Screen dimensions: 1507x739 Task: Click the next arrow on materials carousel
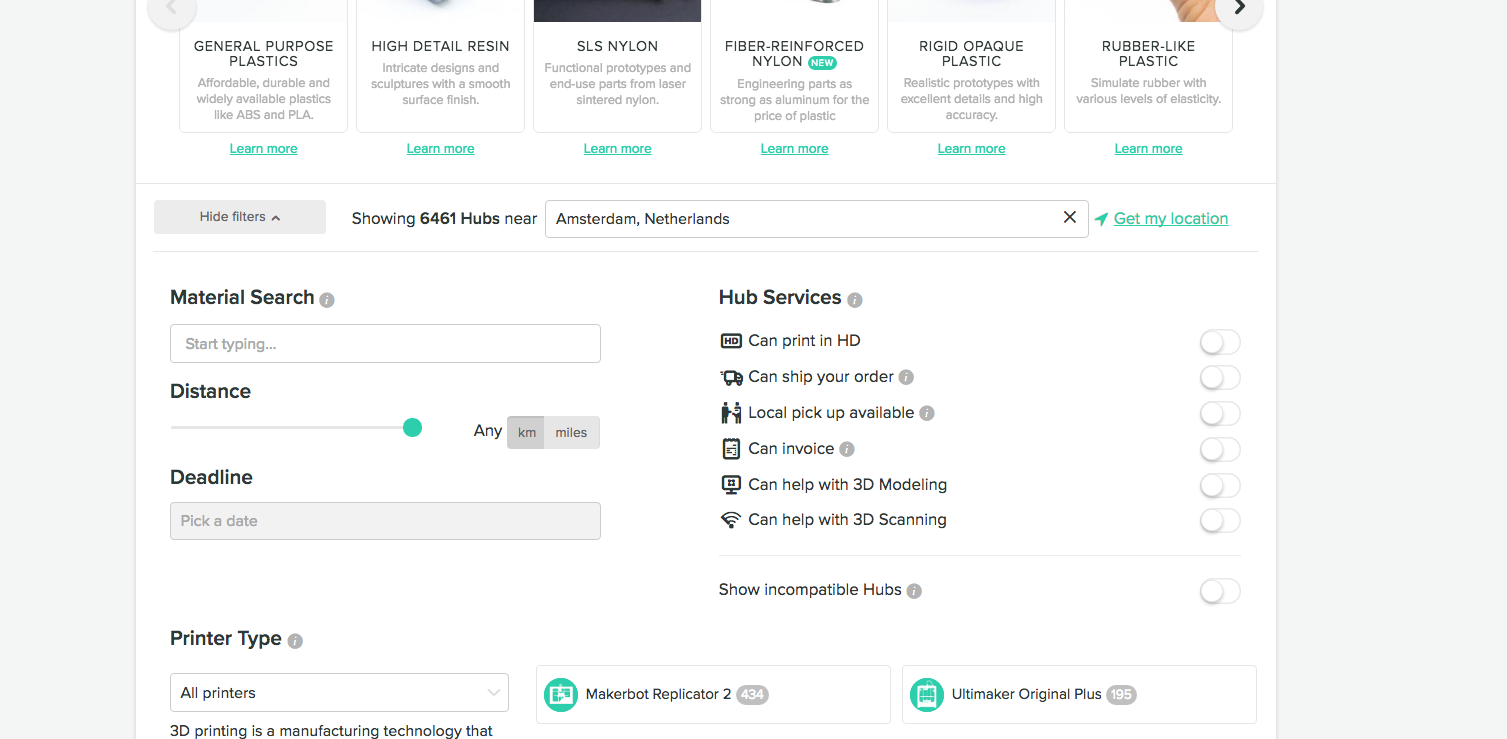click(x=1239, y=9)
